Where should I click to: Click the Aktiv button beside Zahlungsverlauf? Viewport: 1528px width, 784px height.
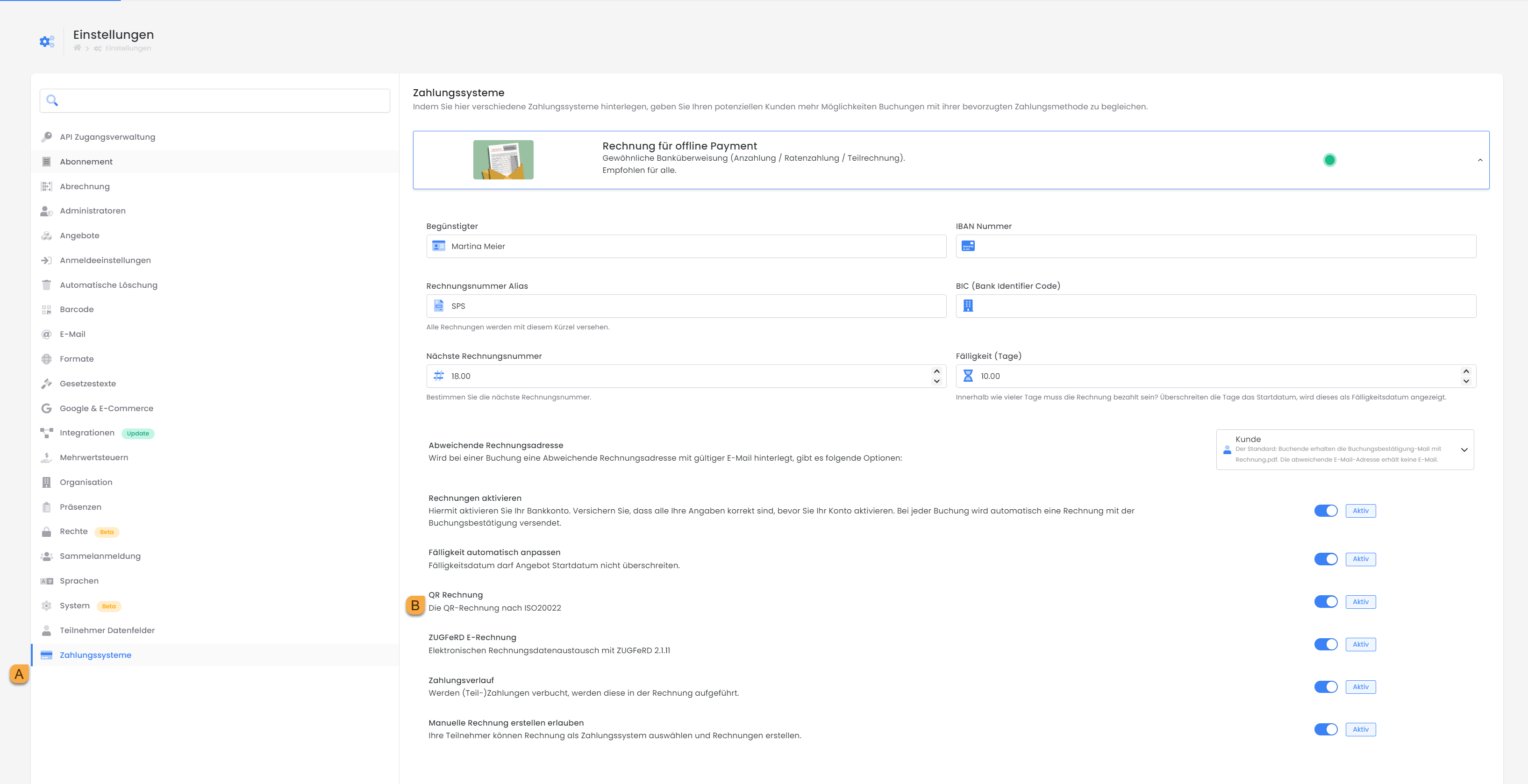tap(1360, 687)
